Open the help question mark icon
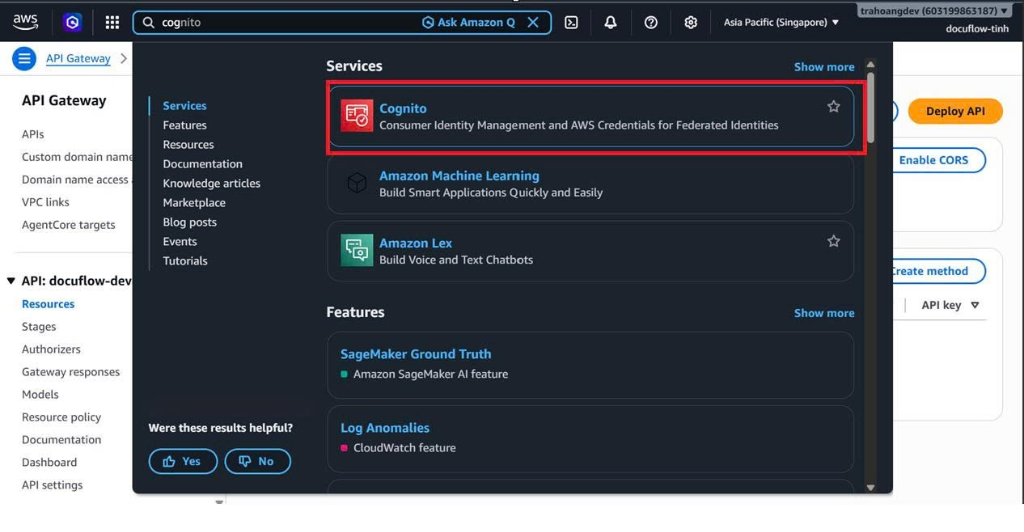 (650, 22)
